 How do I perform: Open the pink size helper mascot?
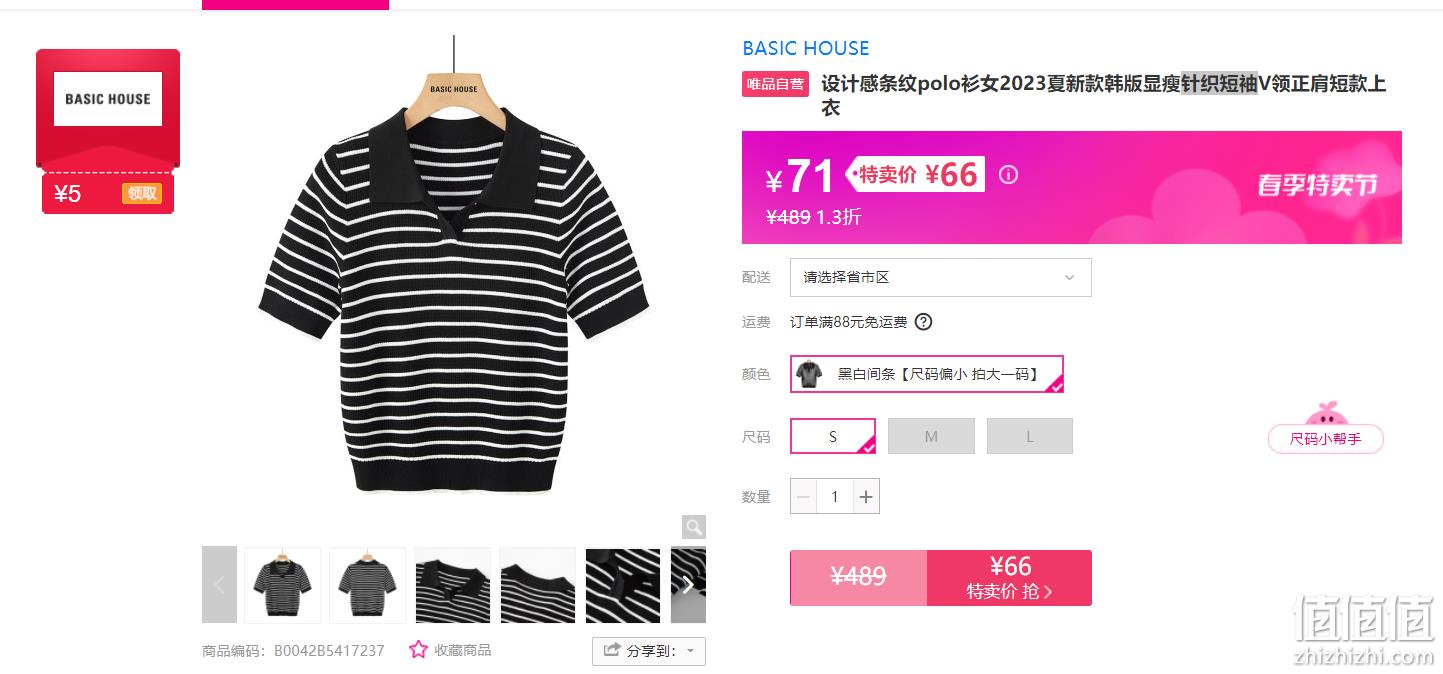(x=1326, y=428)
